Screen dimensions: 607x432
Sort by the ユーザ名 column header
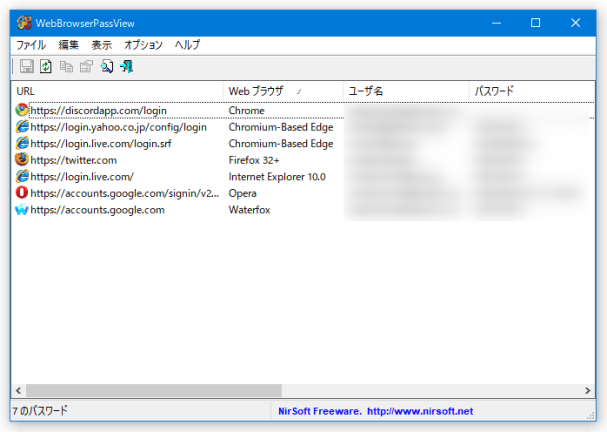[x=406, y=91]
